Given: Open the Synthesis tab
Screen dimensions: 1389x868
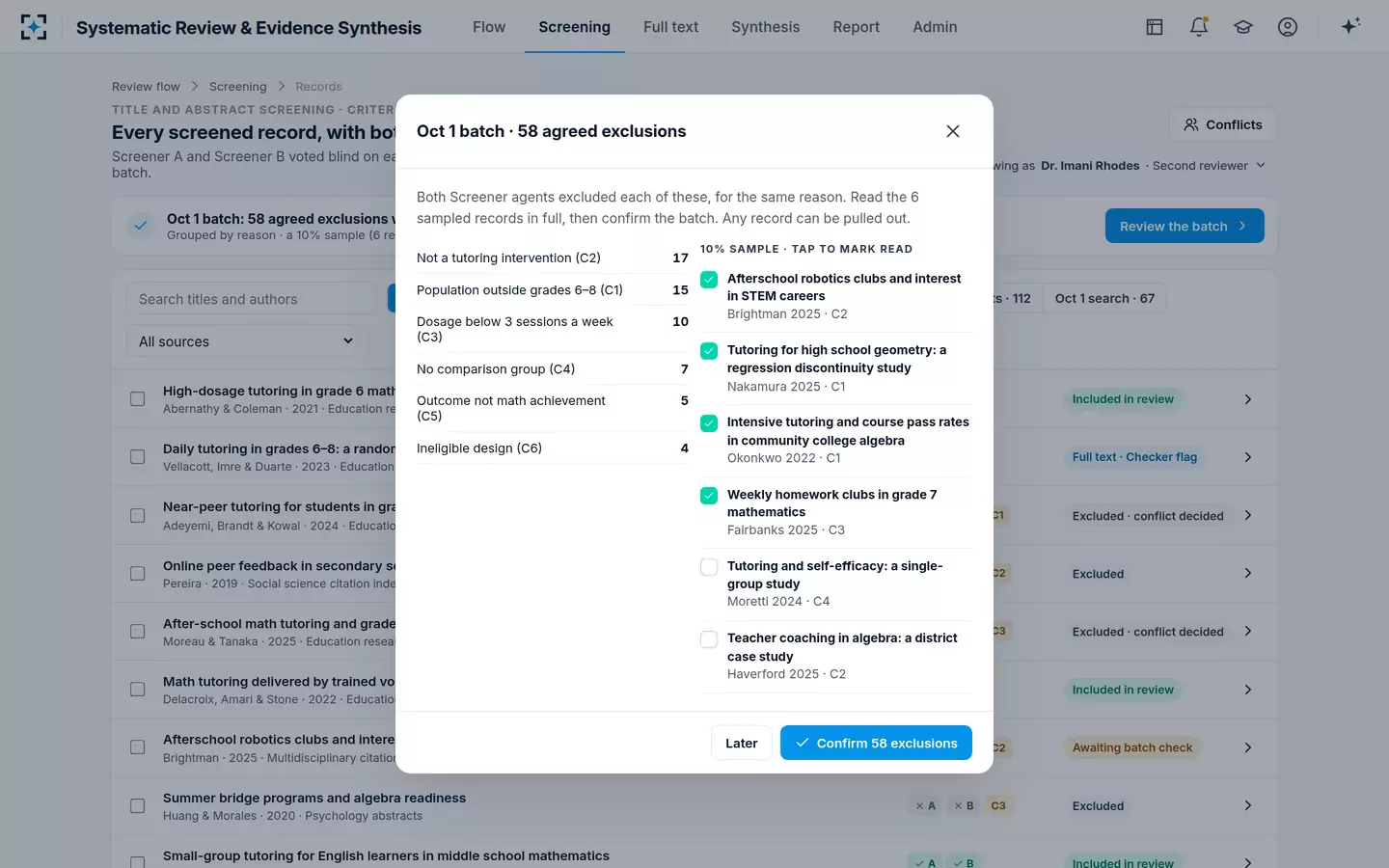Looking at the screenshot, I should 766,27.
